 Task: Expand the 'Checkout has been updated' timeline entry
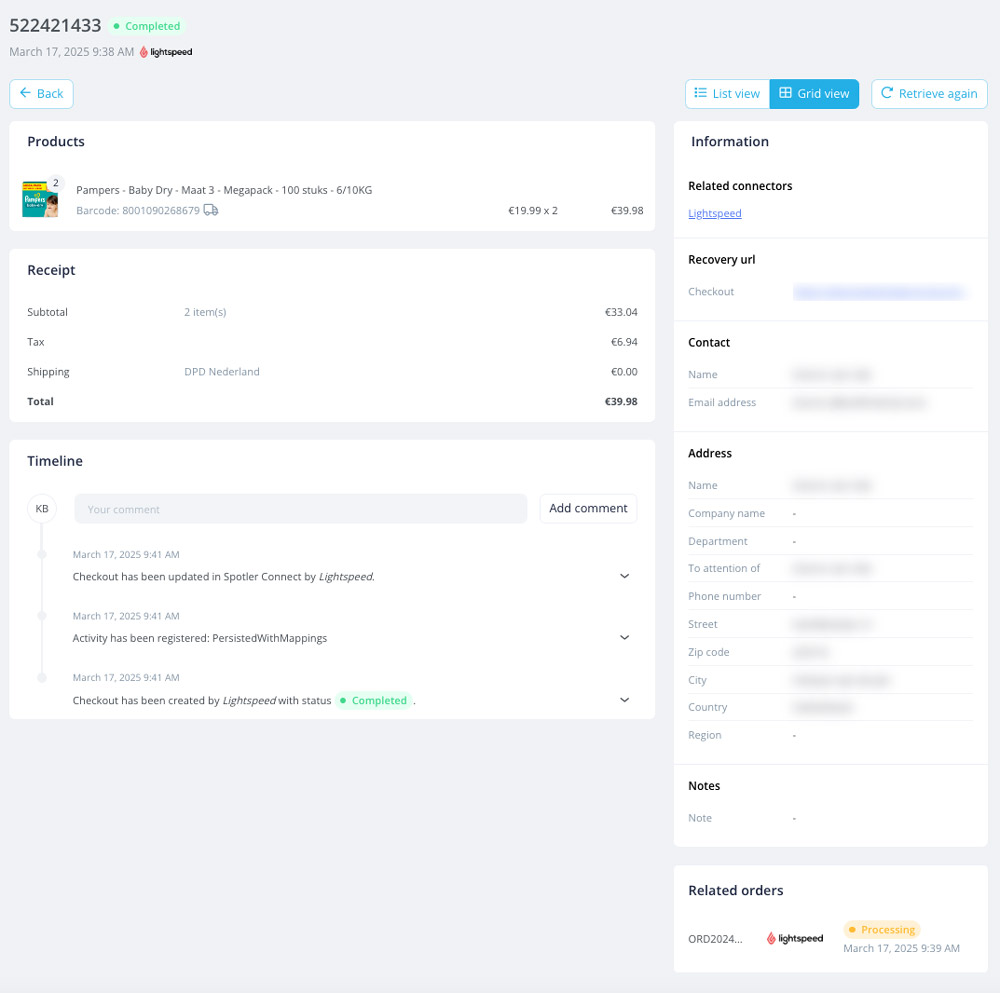[624, 576]
